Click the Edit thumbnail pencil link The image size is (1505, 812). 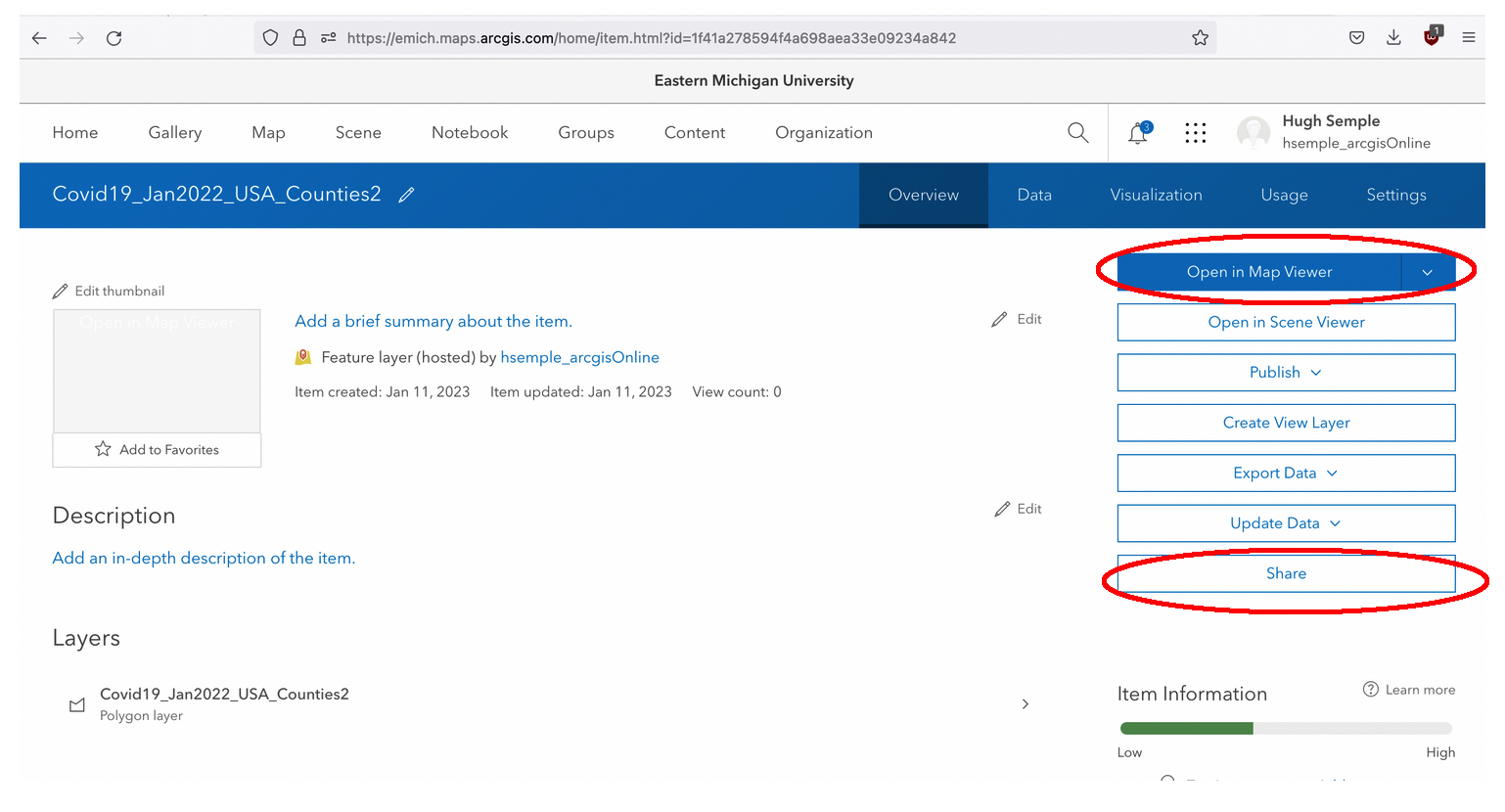click(109, 292)
